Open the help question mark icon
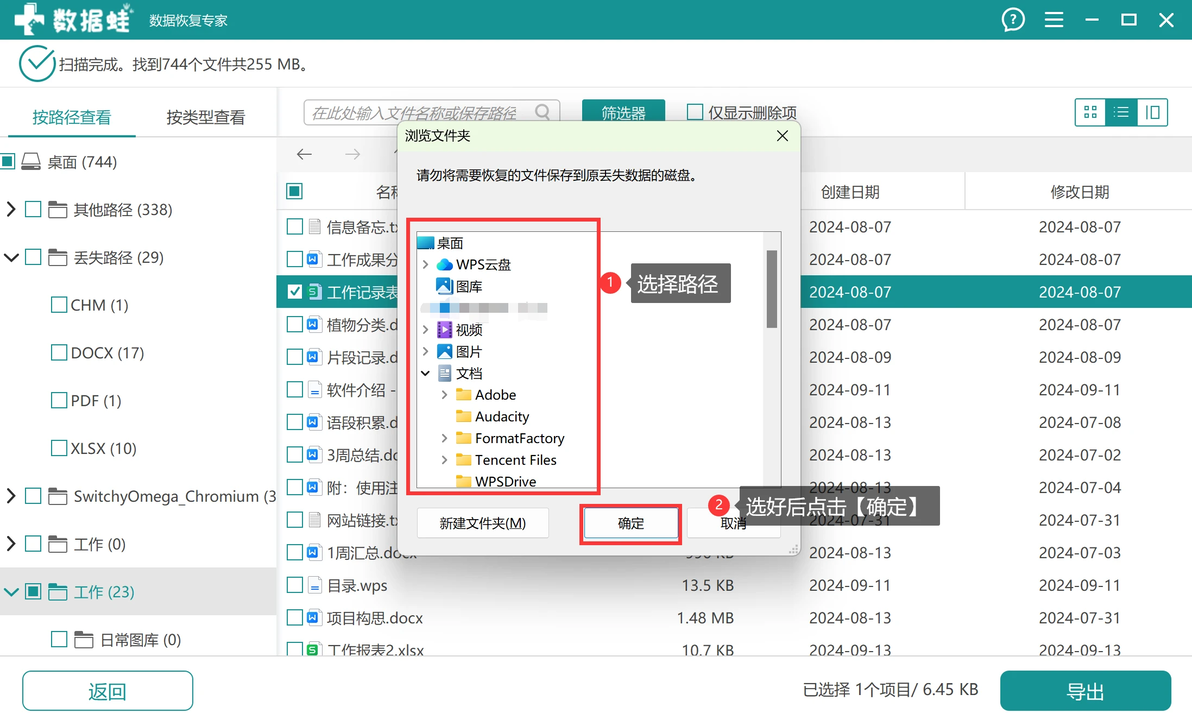 click(x=1013, y=20)
